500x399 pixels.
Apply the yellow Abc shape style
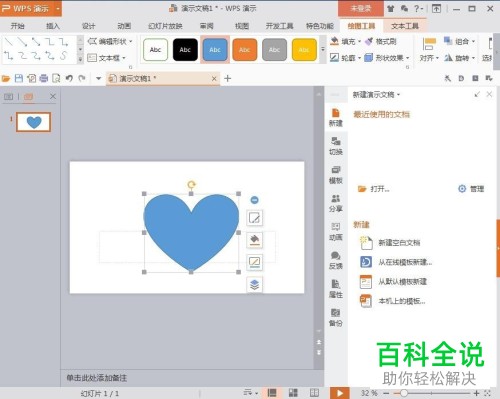click(304, 50)
